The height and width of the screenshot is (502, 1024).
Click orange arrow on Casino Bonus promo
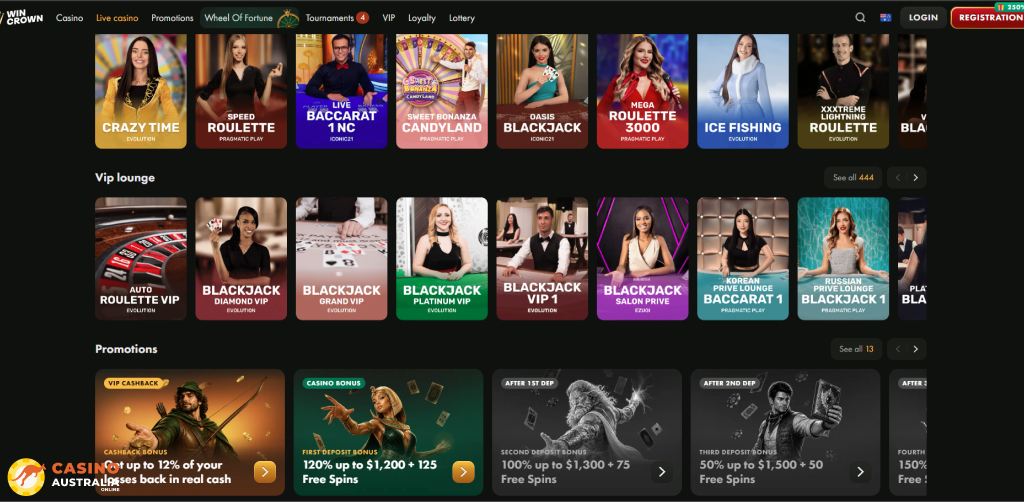coord(463,471)
